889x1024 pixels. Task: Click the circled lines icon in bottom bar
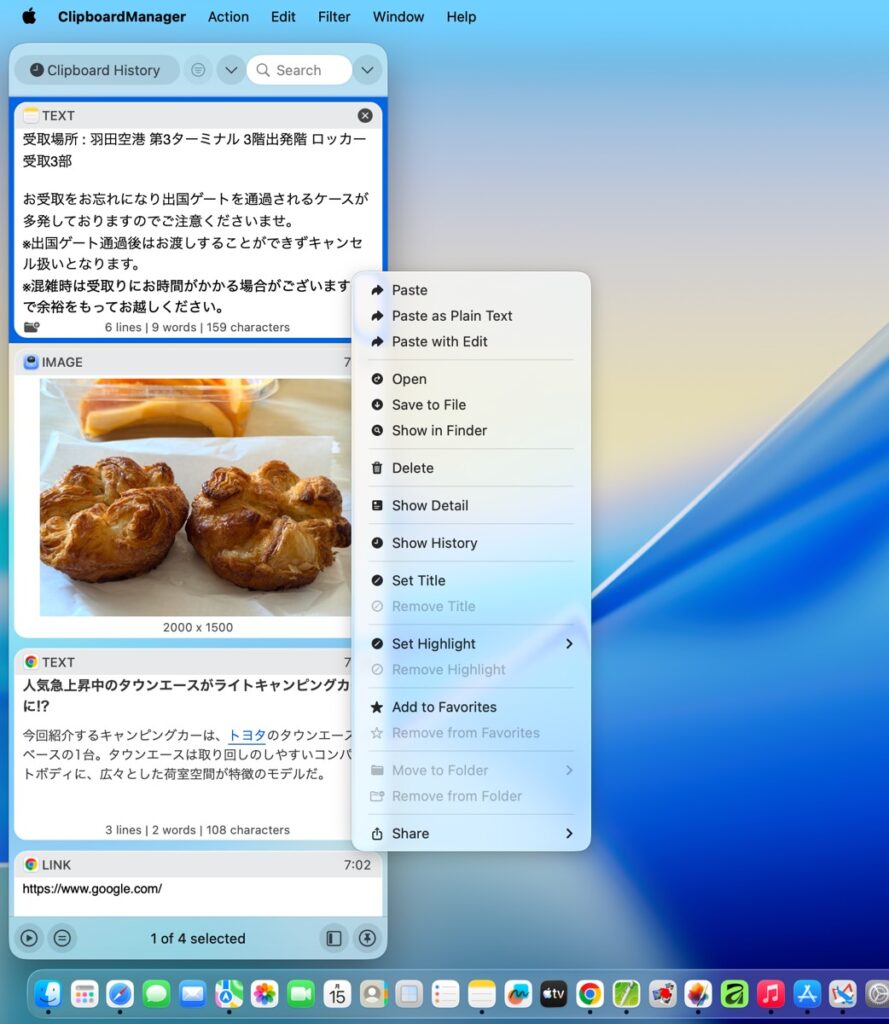(x=62, y=938)
